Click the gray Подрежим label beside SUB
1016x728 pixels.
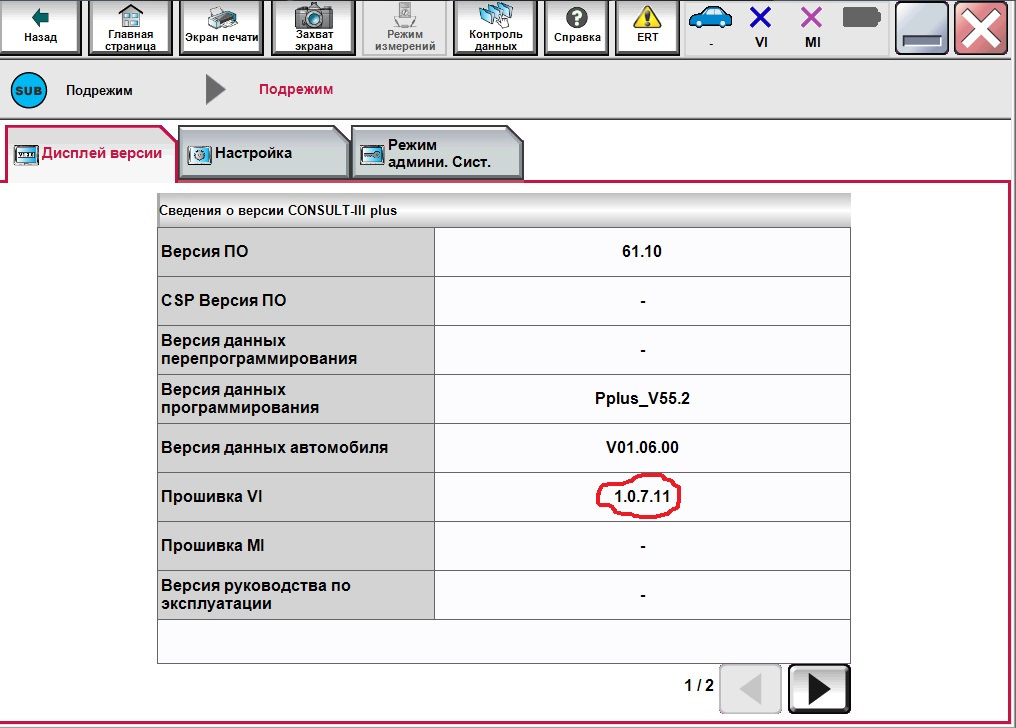(x=99, y=91)
